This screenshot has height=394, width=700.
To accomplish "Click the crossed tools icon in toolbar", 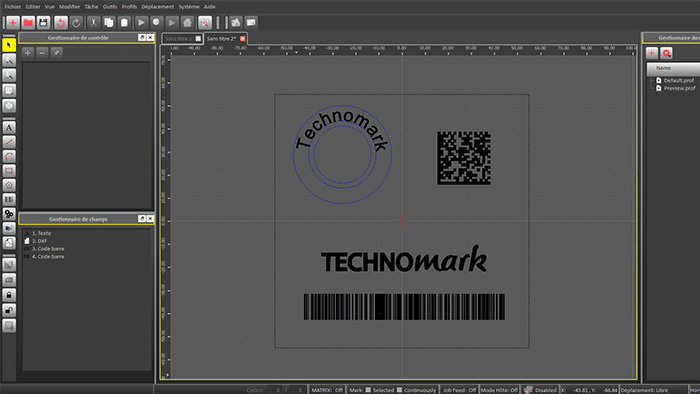I will (205, 22).
